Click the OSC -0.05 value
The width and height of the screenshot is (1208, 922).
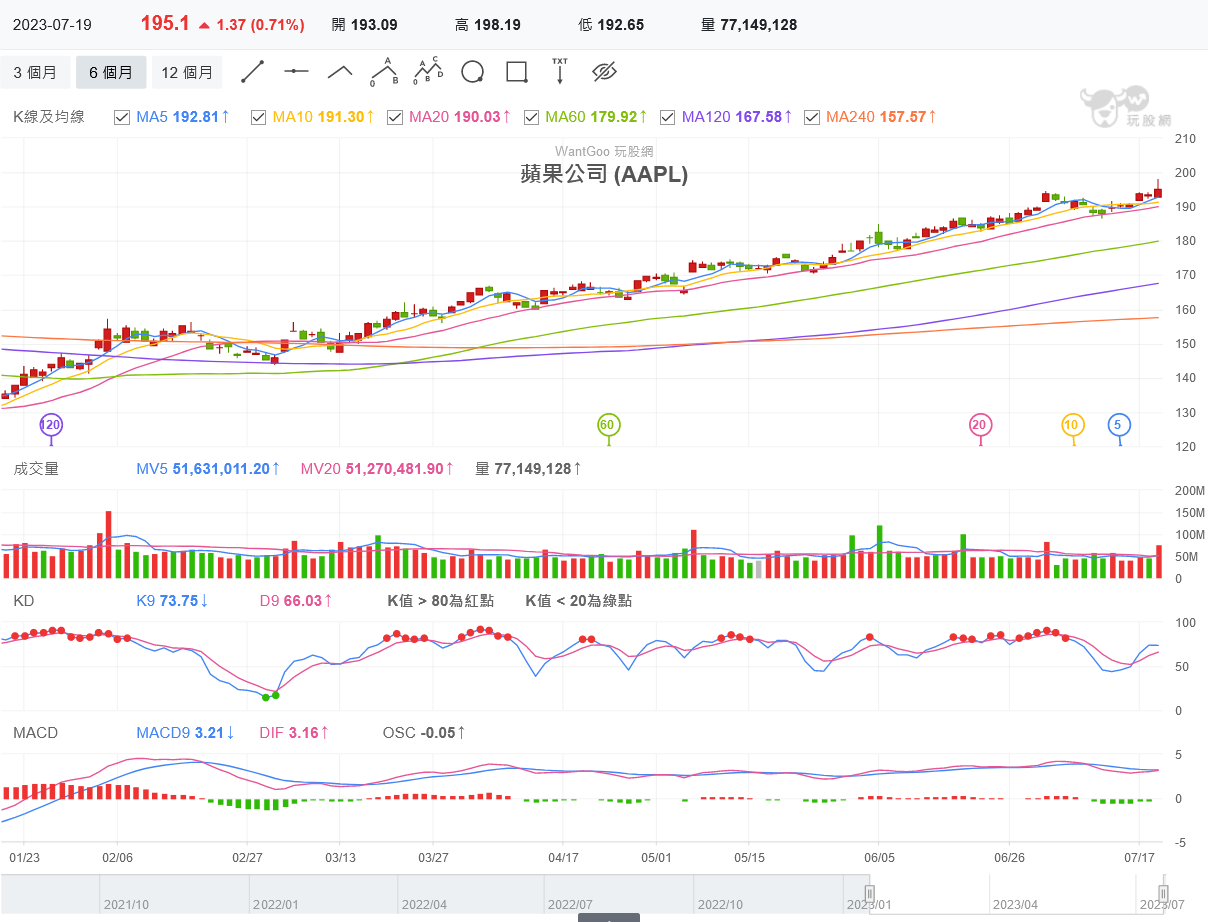[x=425, y=733]
